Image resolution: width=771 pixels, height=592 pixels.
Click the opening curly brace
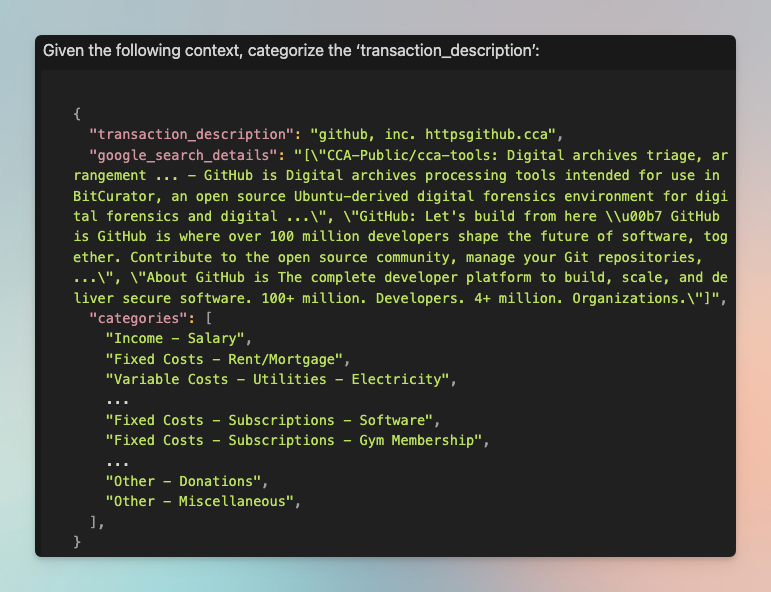pyautogui.click(x=77, y=114)
